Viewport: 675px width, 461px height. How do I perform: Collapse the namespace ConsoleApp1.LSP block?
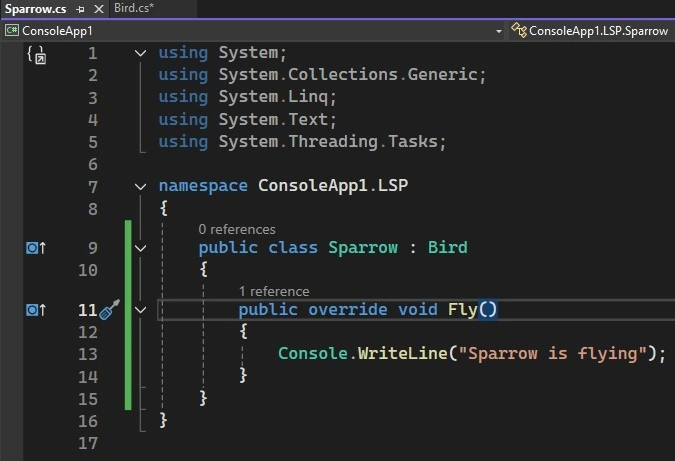[x=140, y=186]
